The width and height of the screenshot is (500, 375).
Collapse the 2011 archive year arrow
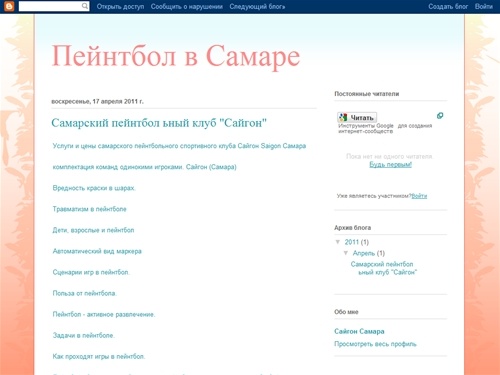click(338, 242)
